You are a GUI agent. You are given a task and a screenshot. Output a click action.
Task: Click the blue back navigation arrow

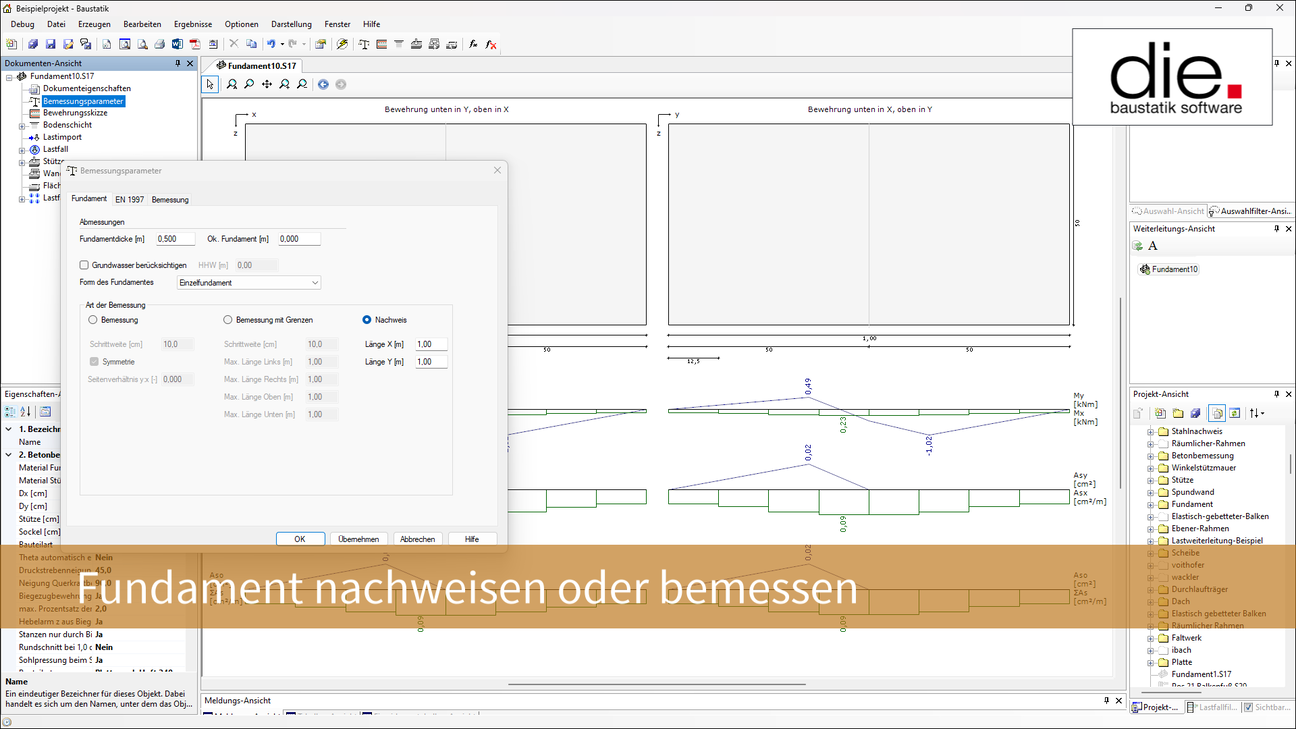click(323, 85)
